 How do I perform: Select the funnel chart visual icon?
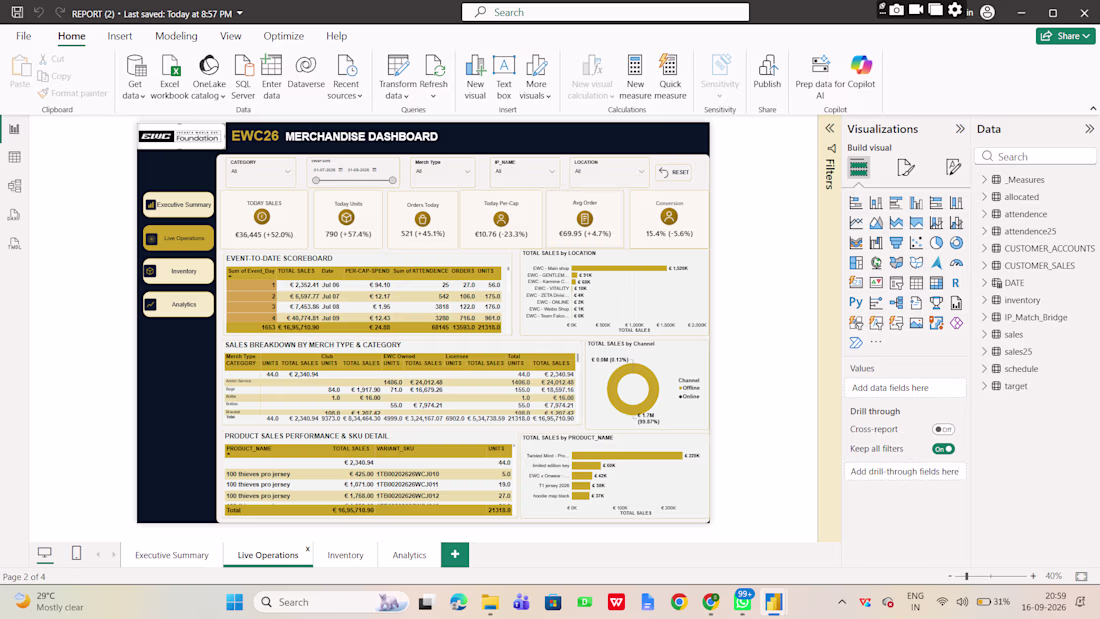pos(896,243)
